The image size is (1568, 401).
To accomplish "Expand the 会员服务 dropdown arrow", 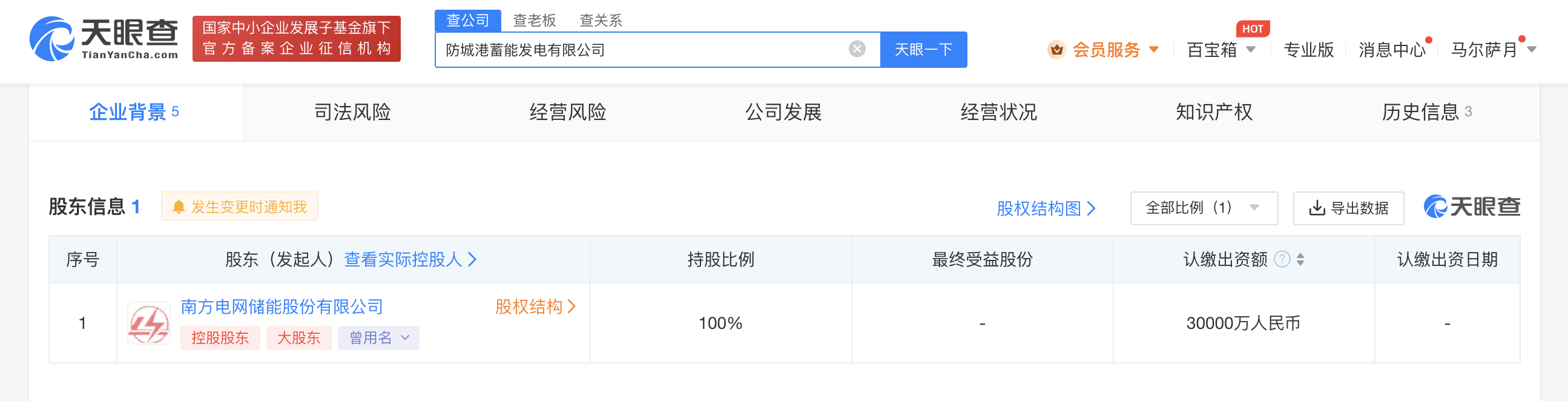I will (x=1153, y=50).
